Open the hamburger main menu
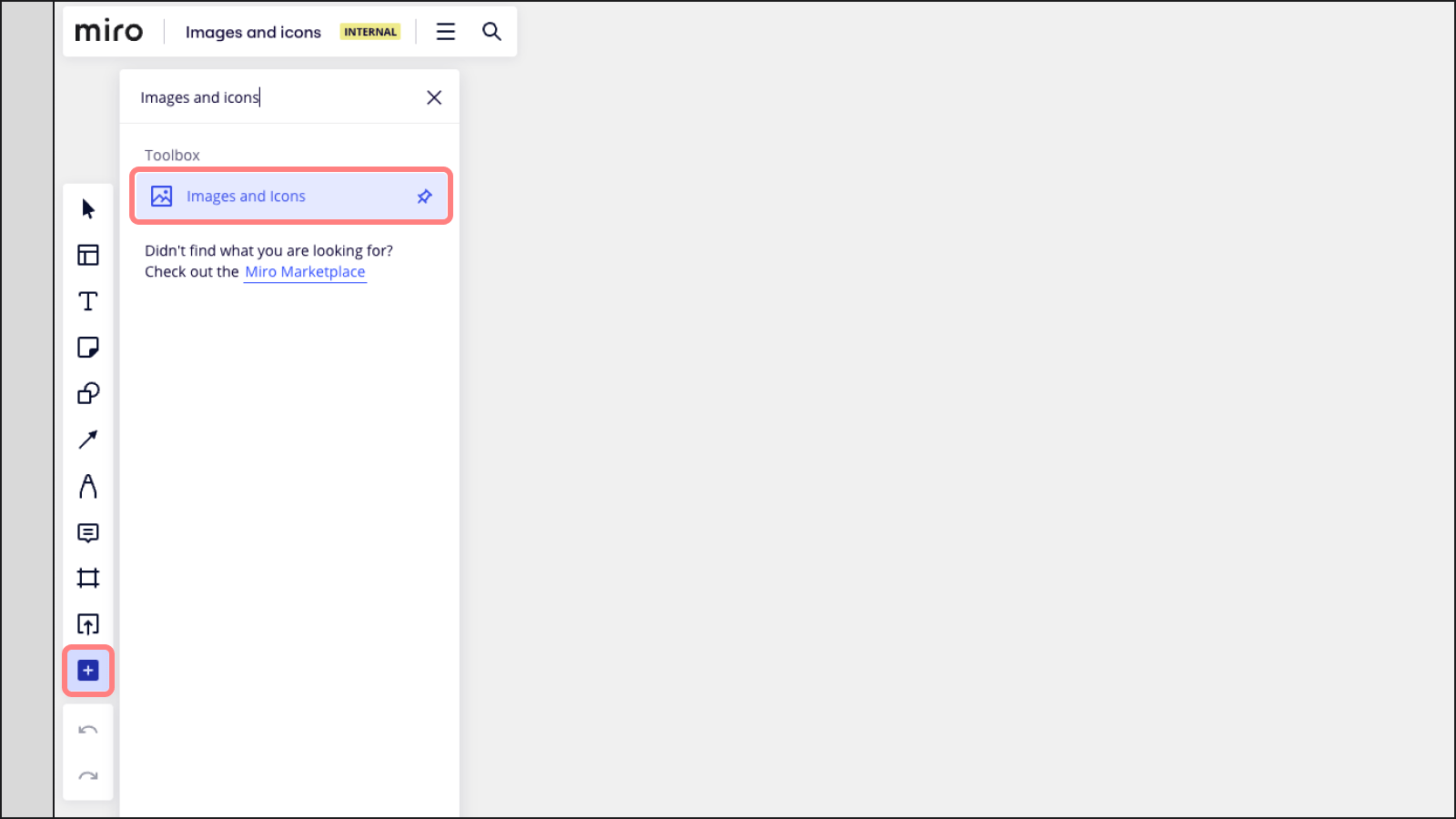Viewport: 1456px width, 819px height. [x=446, y=32]
